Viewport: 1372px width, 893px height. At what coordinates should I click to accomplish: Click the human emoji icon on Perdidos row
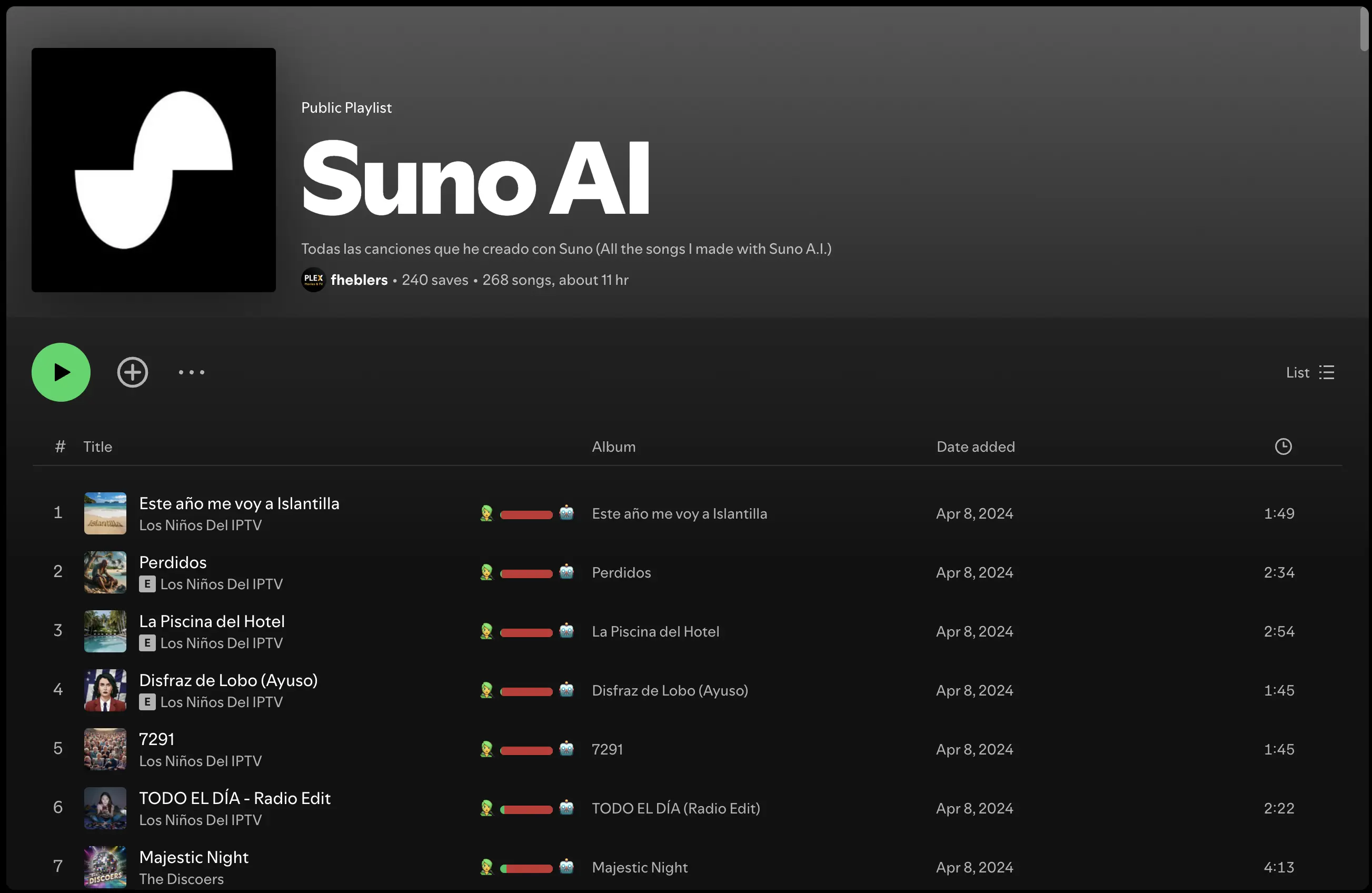point(486,572)
